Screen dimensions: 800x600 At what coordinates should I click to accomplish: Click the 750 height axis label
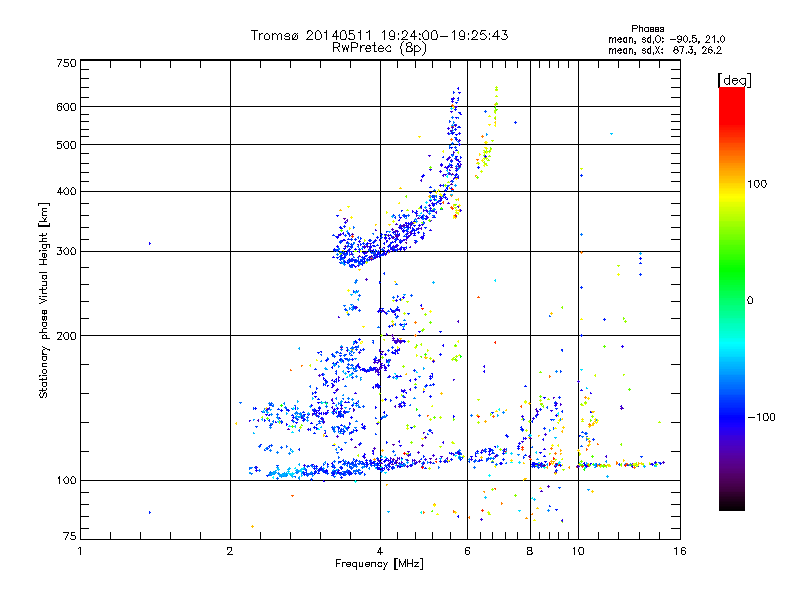coord(66,63)
